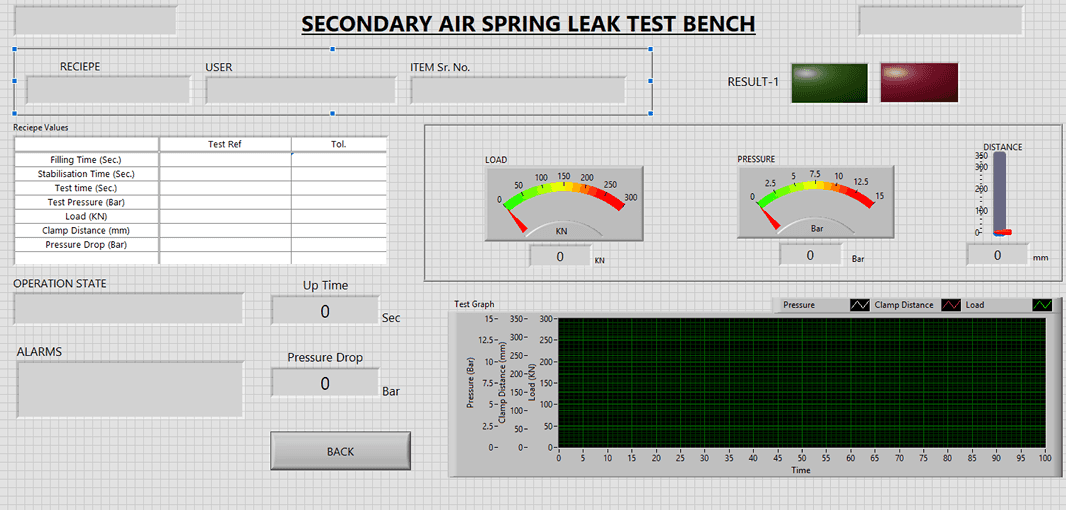
Task: Click the top-left blank display field
Action: 95,20
